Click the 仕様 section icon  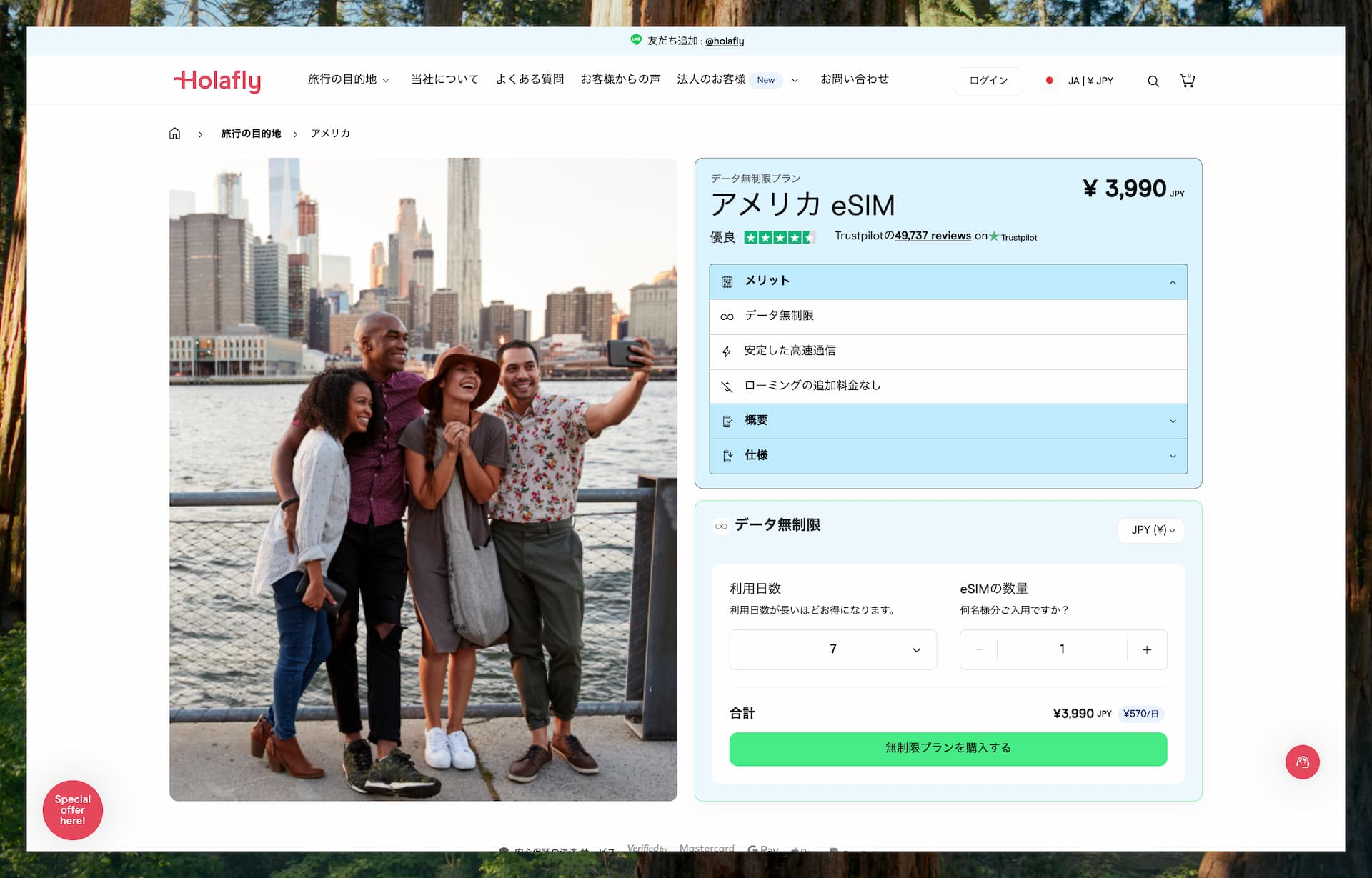(x=727, y=456)
